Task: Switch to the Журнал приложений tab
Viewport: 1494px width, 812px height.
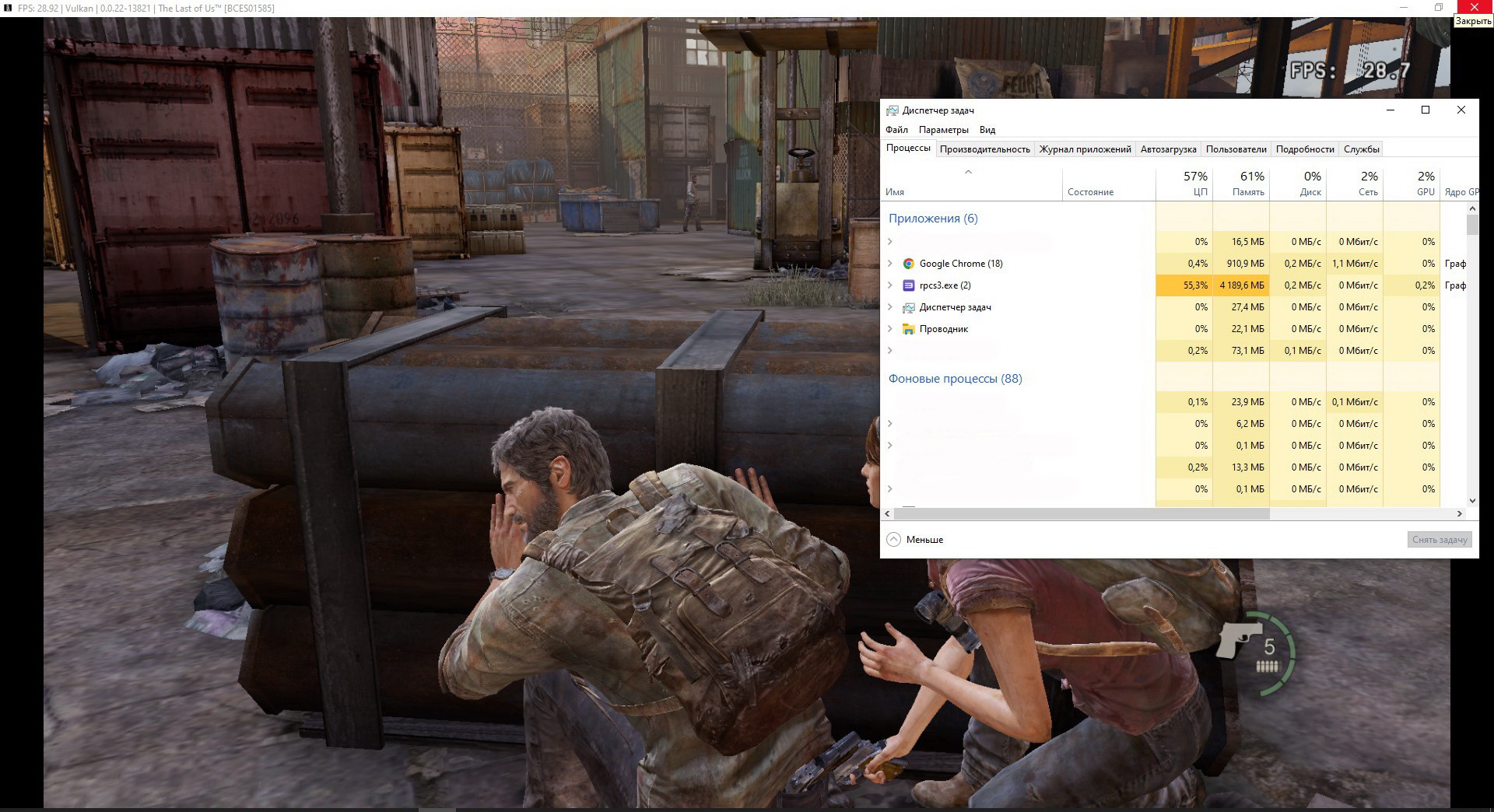Action: tap(1085, 149)
